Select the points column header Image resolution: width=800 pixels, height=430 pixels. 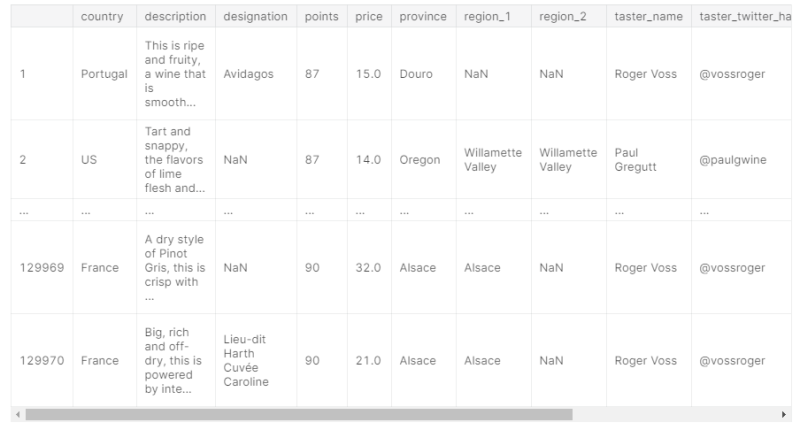click(x=321, y=18)
